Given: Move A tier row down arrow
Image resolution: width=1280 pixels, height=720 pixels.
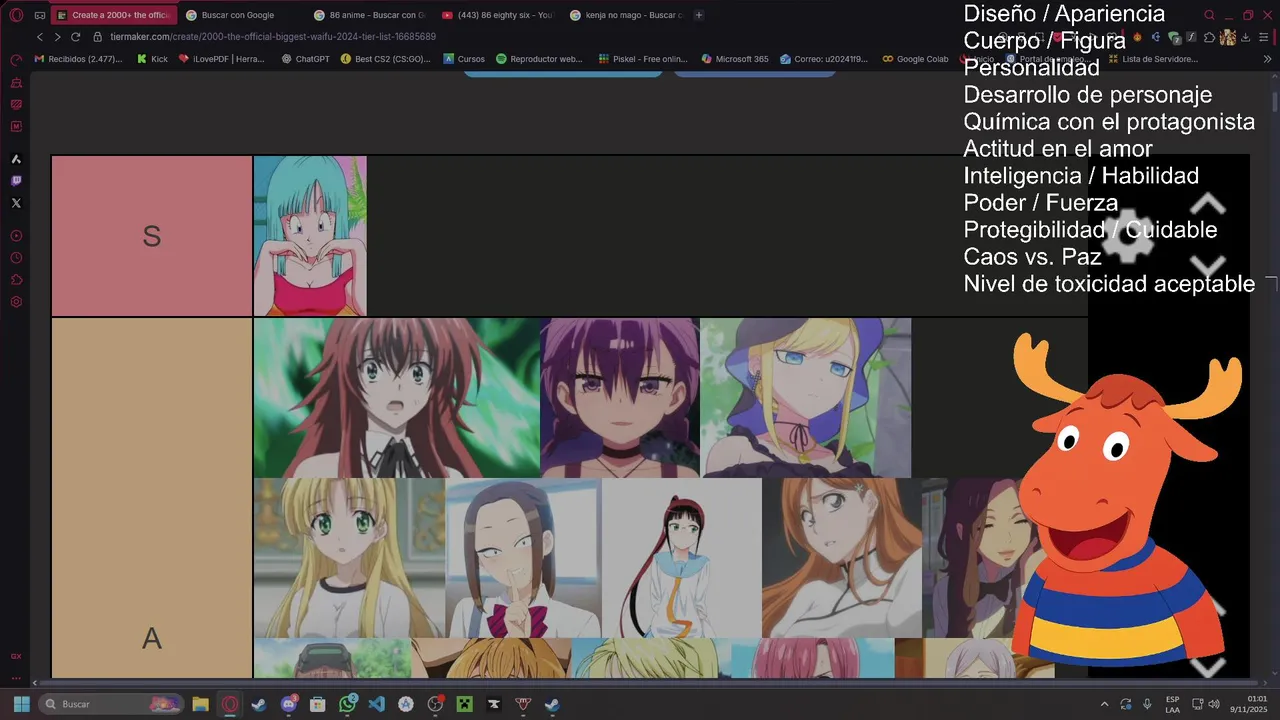Looking at the screenshot, I should [1208, 667].
